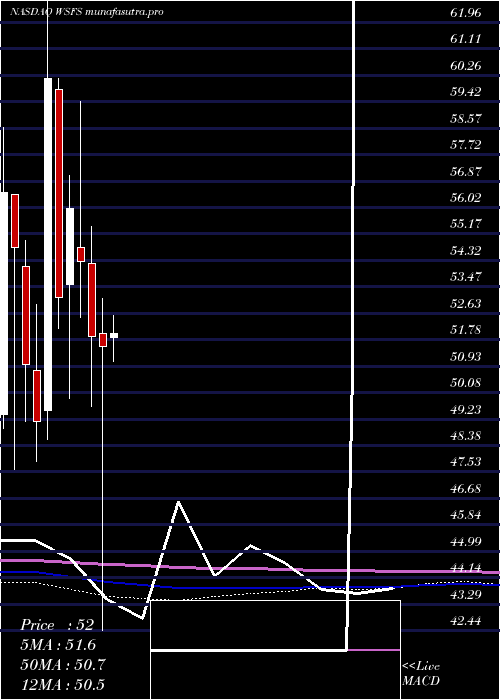Viewport: 500px width, 700px height.
Task: Click the Price : 52 readout
Action: [57, 625]
